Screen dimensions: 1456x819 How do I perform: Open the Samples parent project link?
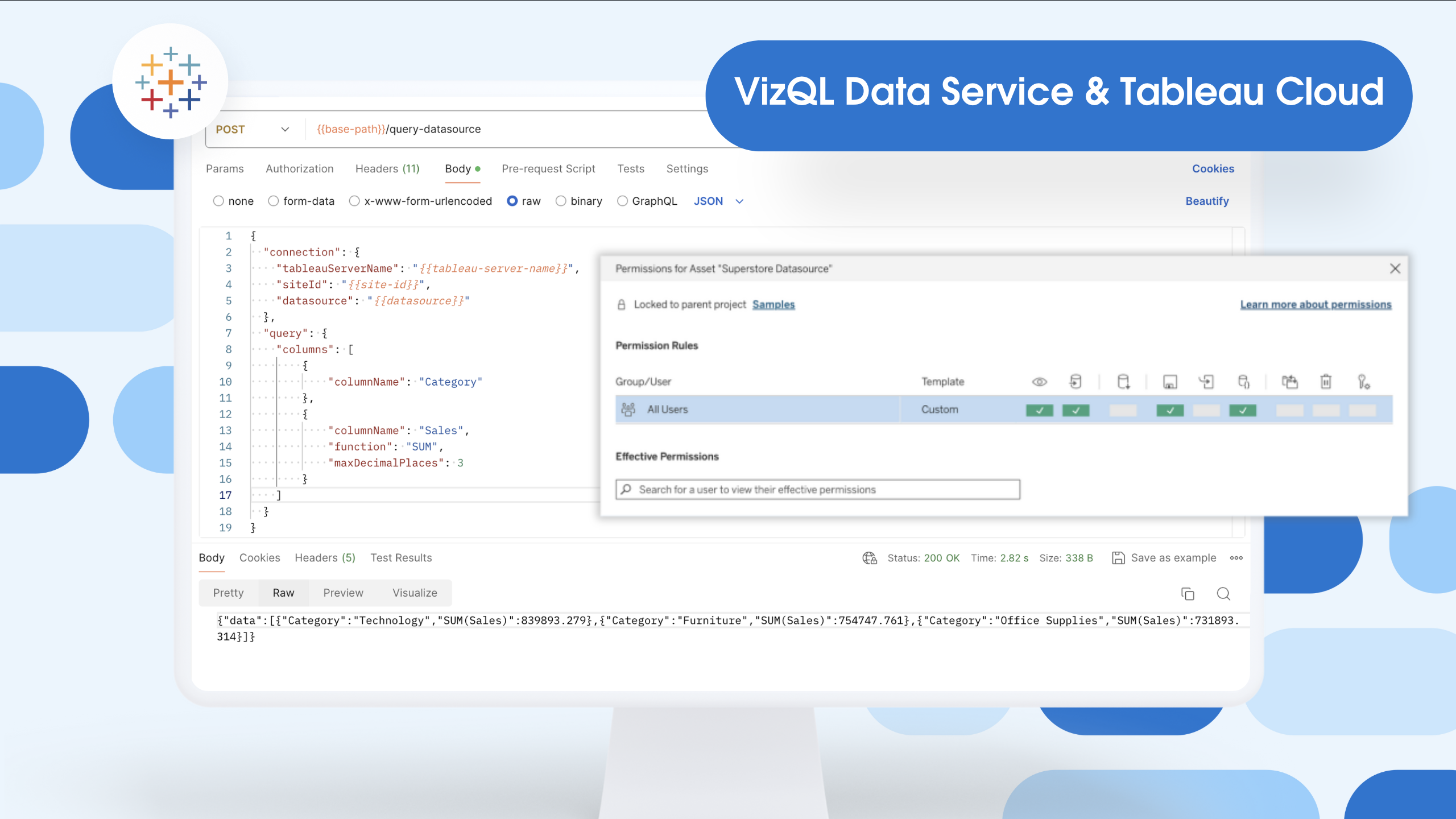pyautogui.click(x=773, y=305)
